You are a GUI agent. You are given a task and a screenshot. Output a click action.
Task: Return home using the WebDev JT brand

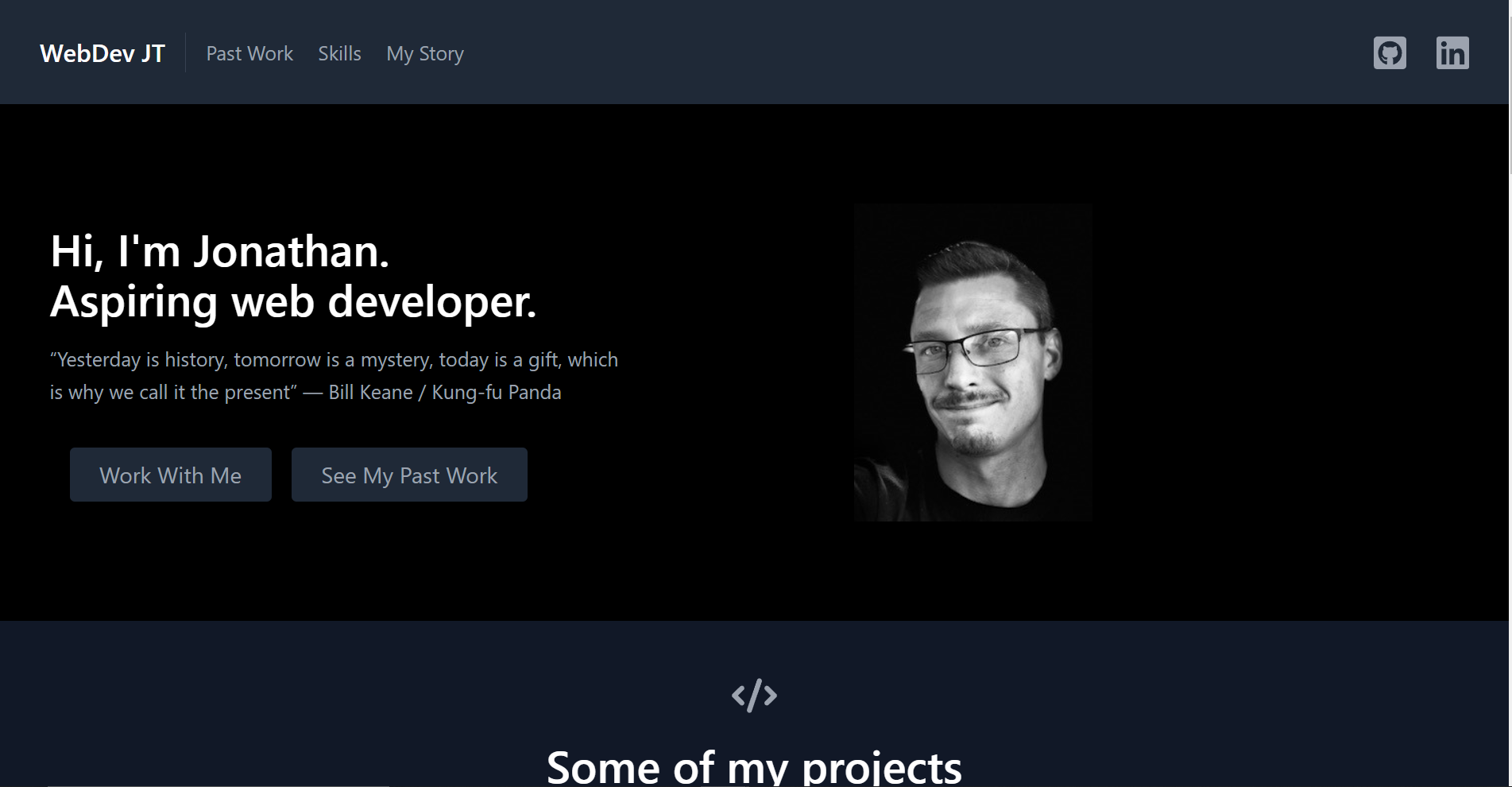[102, 53]
